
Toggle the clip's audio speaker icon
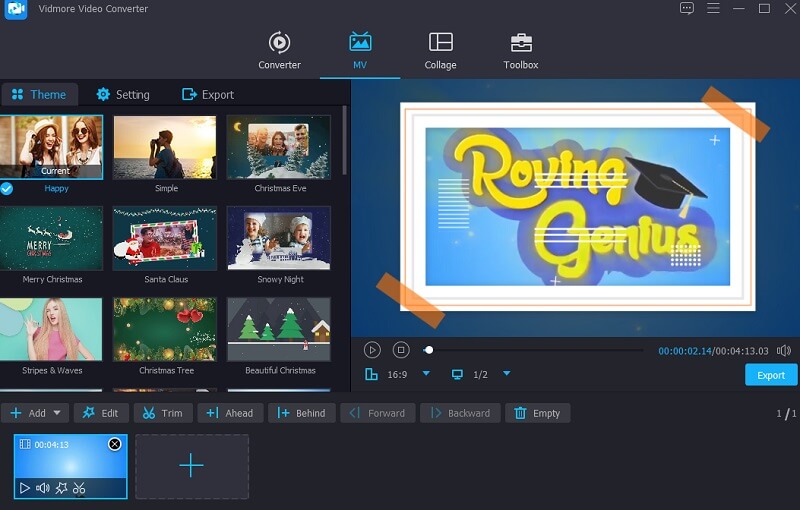tap(43, 488)
